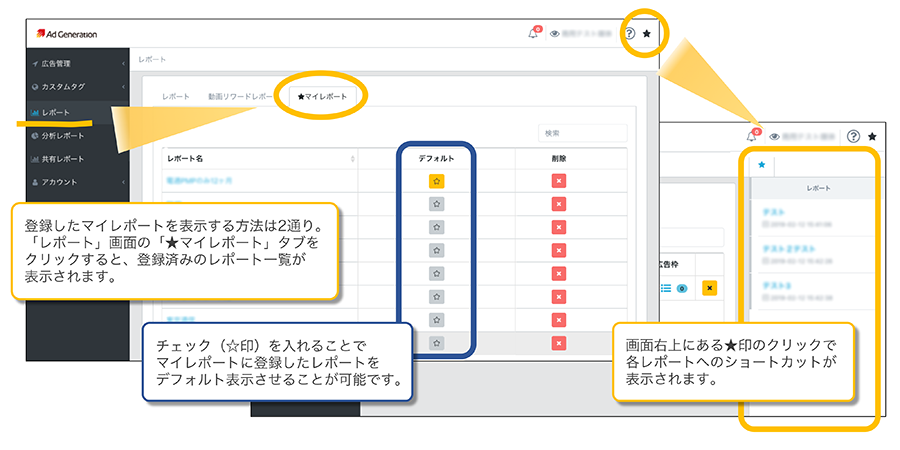Click the 検索 search field
This screenshot has width=900, height=450.
point(583,133)
